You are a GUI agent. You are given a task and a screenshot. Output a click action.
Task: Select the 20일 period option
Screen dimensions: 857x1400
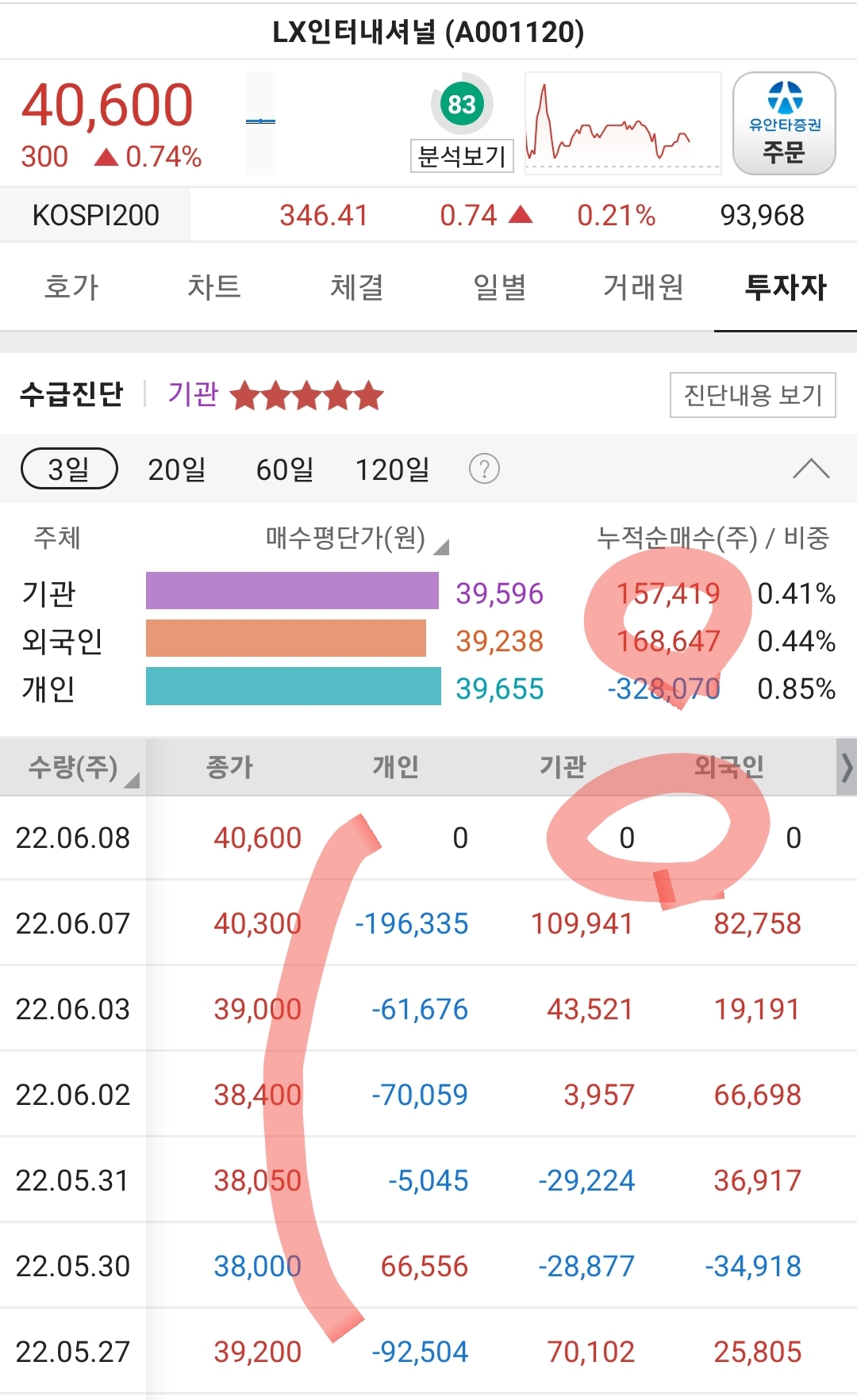(x=176, y=470)
